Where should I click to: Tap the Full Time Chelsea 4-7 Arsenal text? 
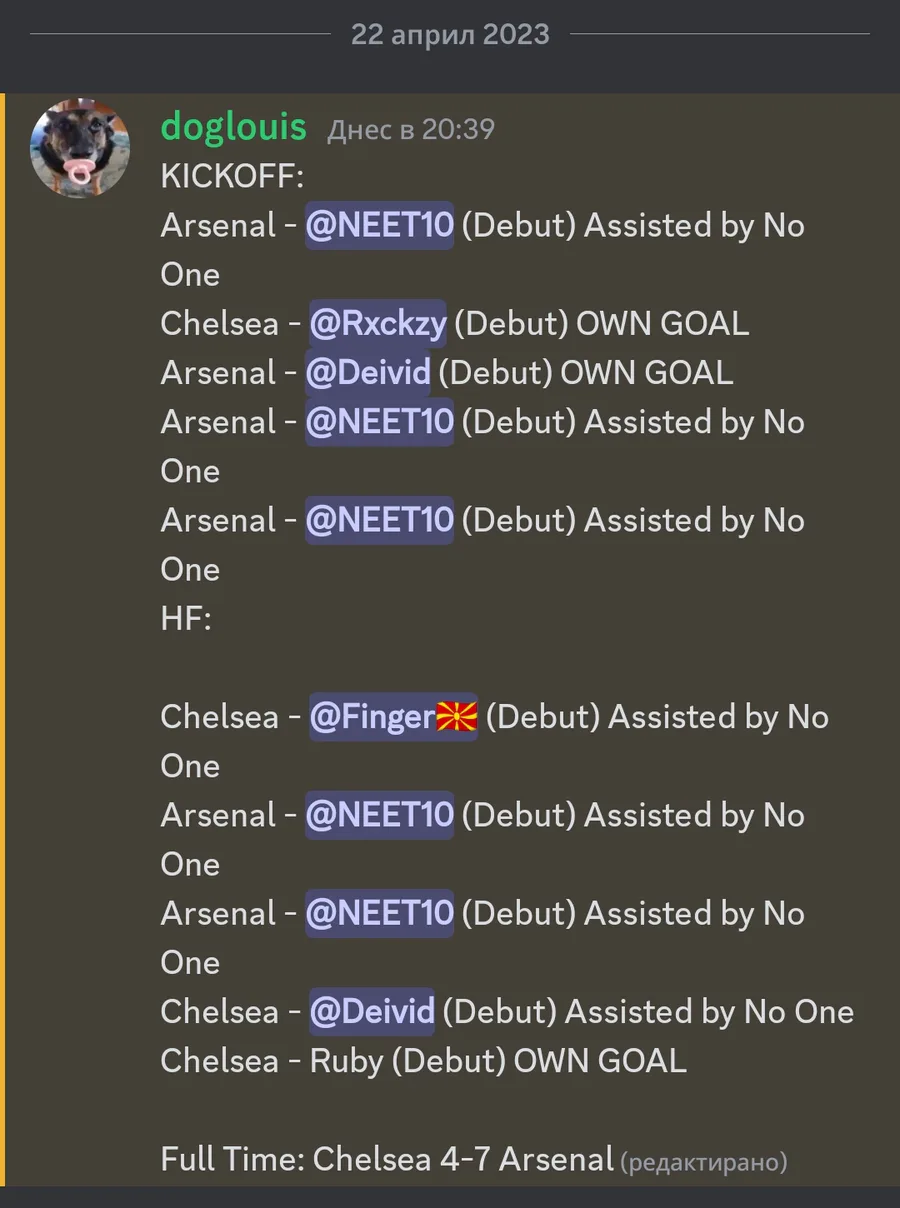386,1159
